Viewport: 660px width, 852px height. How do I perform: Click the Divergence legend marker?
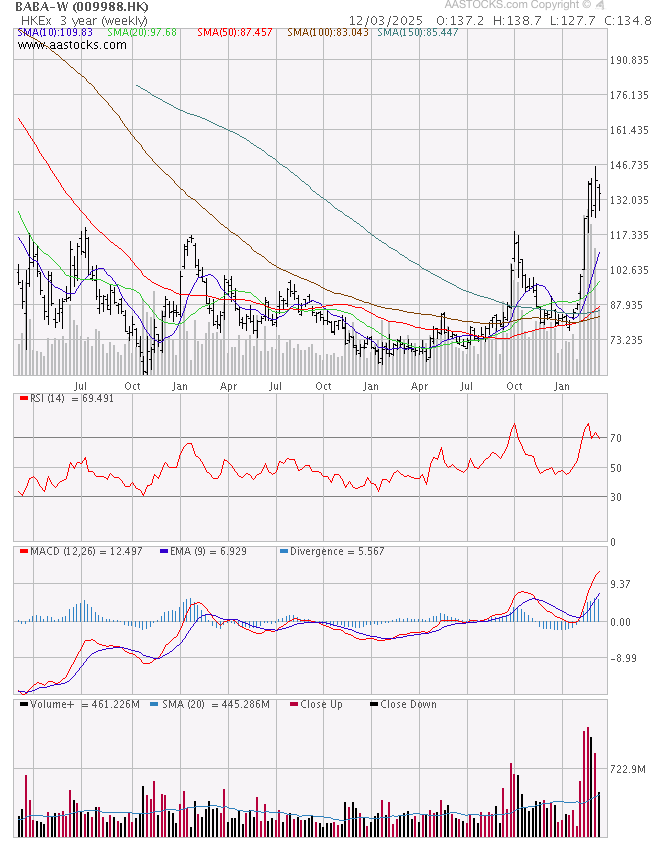284,551
